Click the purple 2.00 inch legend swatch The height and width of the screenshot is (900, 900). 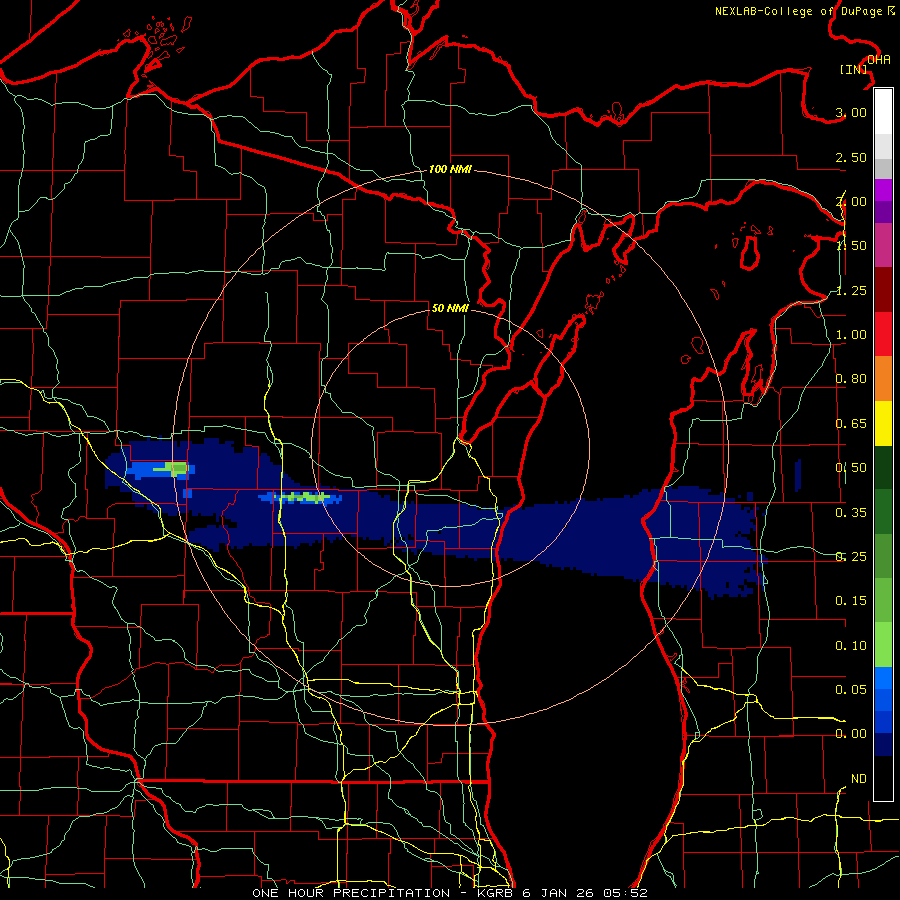click(883, 201)
